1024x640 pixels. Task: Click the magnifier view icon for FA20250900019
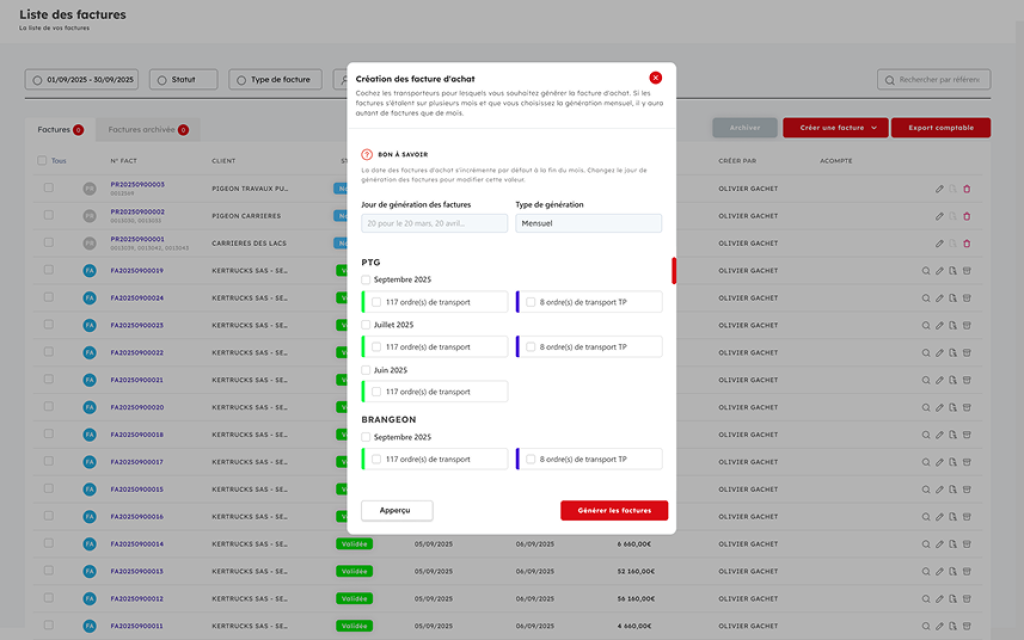click(x=926, y=271)
